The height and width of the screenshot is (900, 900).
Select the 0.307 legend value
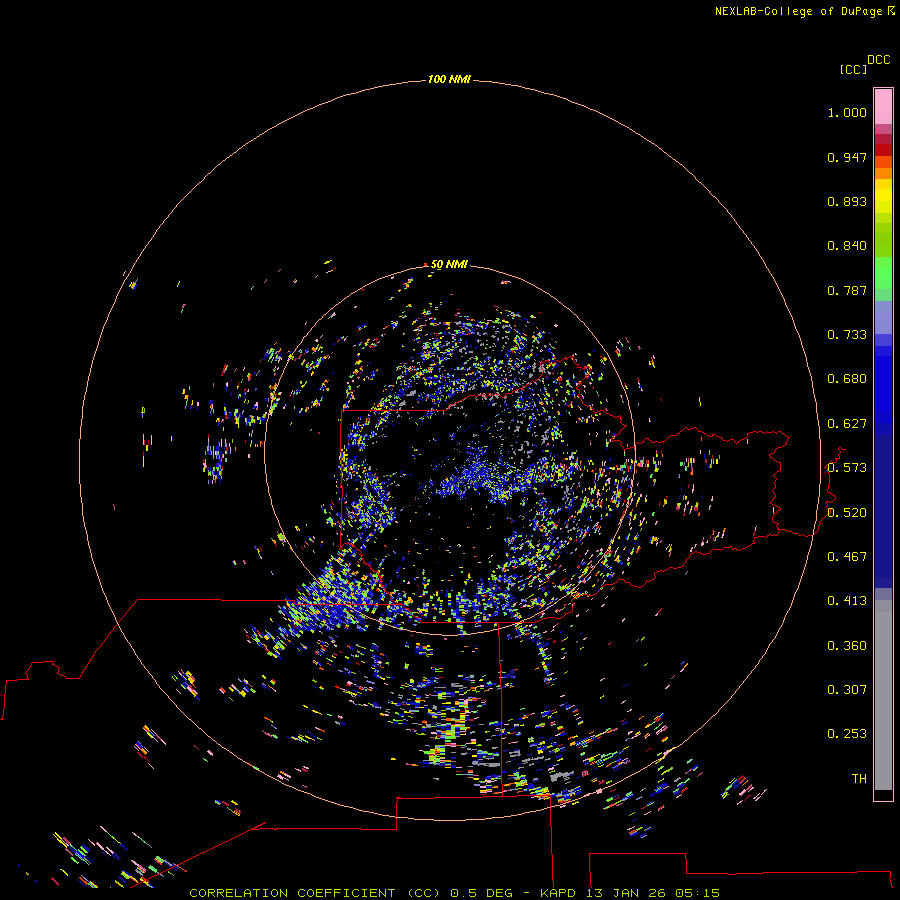(x=847, y=690)
